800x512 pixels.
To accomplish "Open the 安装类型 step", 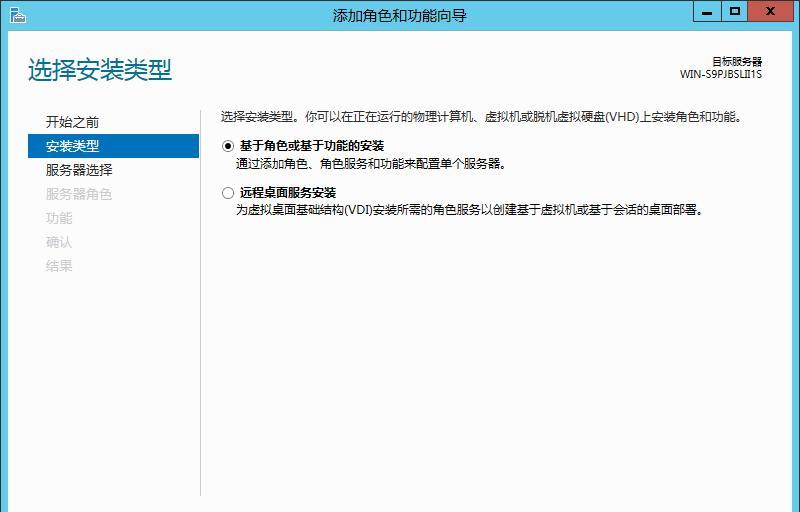I will pos(113,146).
